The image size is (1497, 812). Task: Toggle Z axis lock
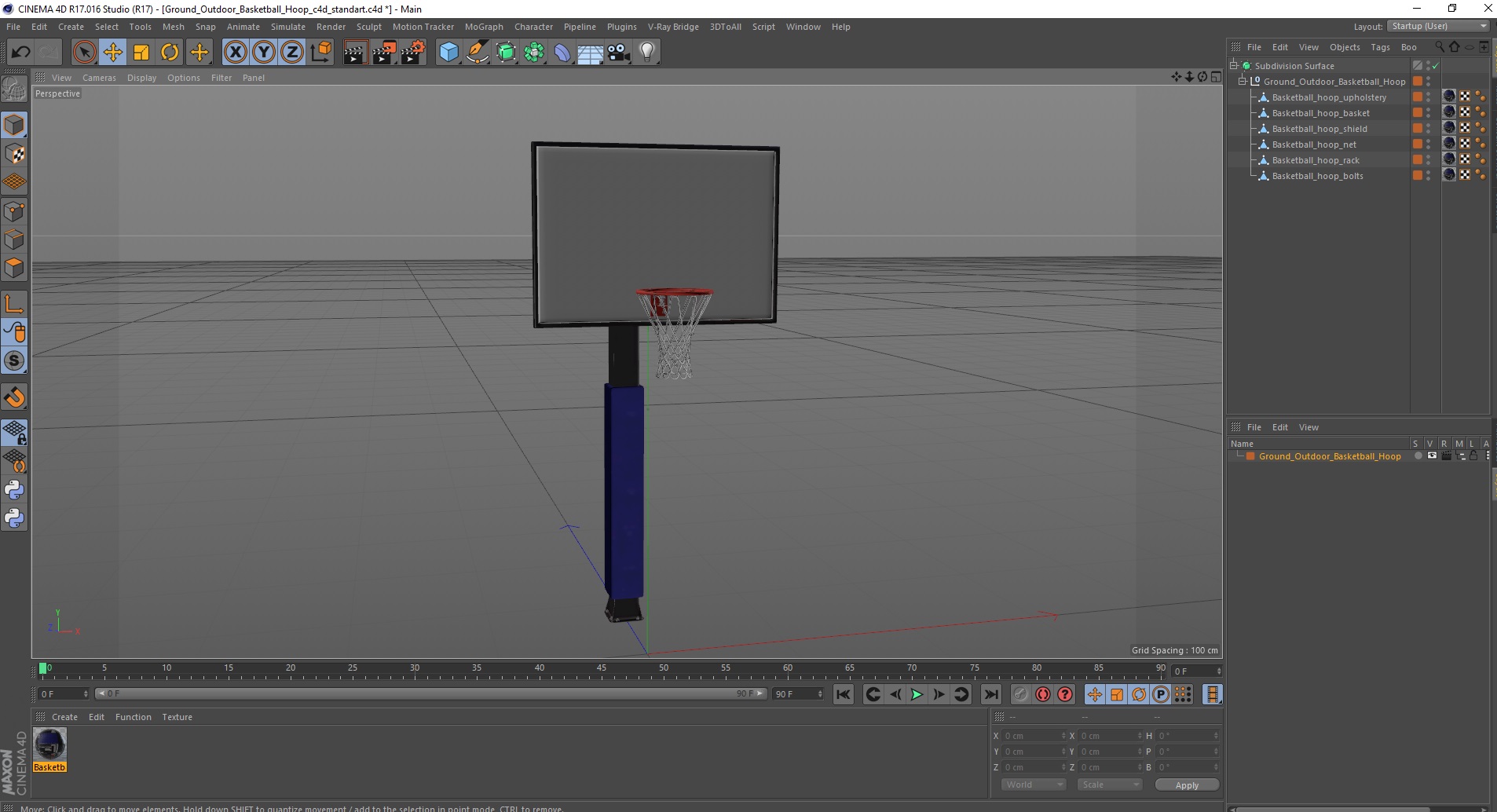(292, 53)
